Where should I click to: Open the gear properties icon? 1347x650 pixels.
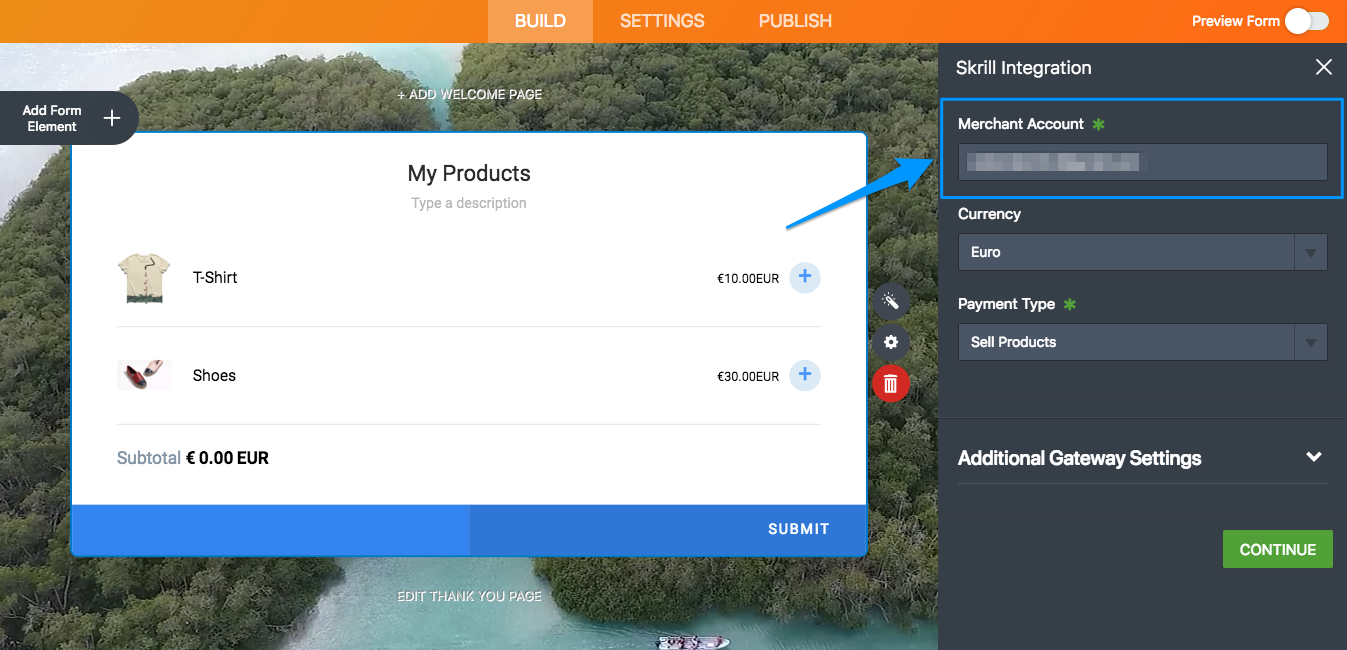[891, 342]
